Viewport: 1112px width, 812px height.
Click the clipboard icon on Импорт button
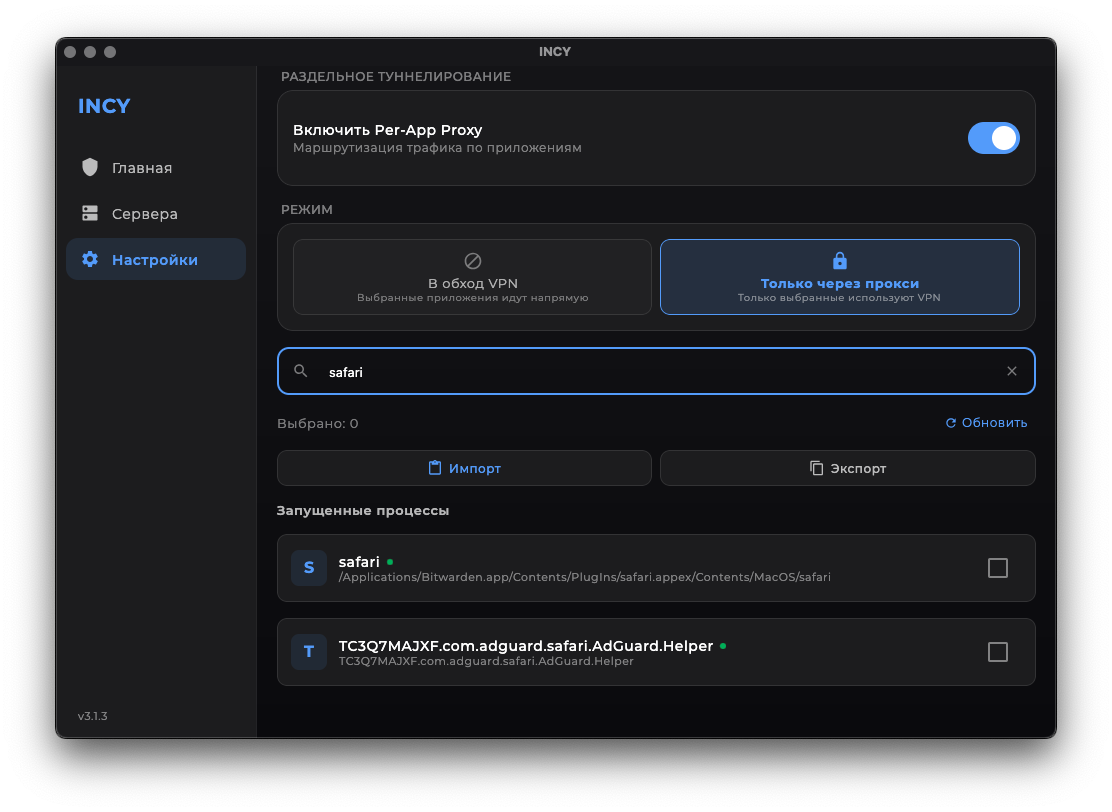tap(435, 467)
